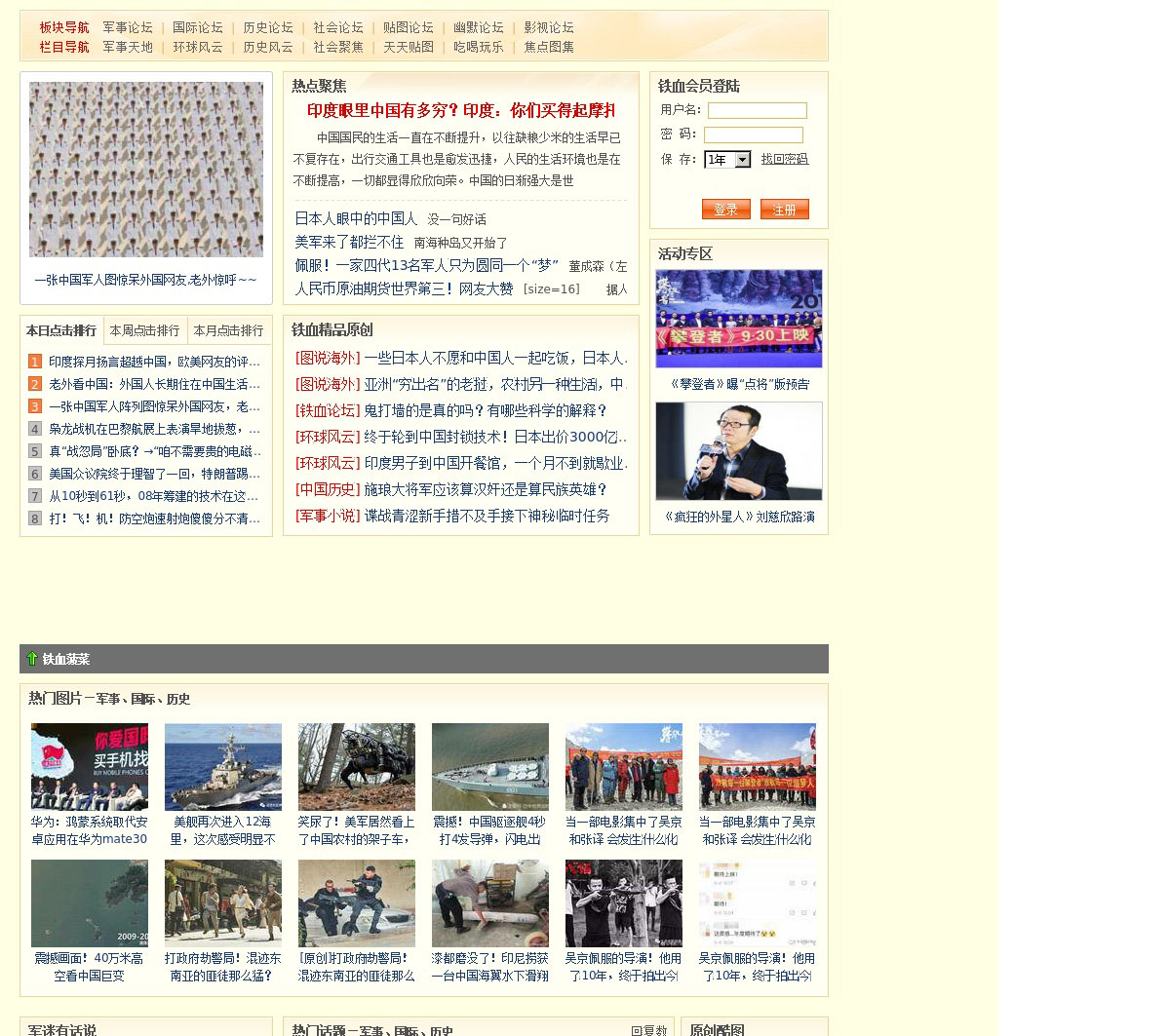Click rank number 2 badge in click ranking
Image resolution: width=1170 pixels, height=1036 pixels.
pyautogui.click(x=35, y=384)
